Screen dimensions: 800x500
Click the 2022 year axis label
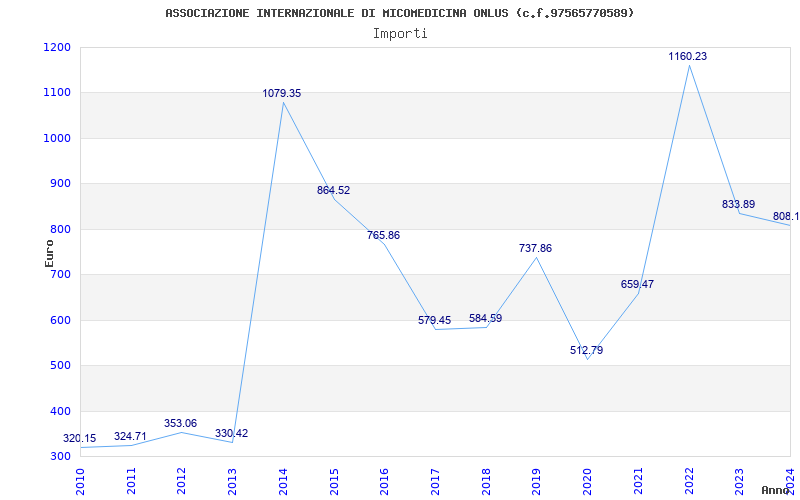tap(689, 482)
